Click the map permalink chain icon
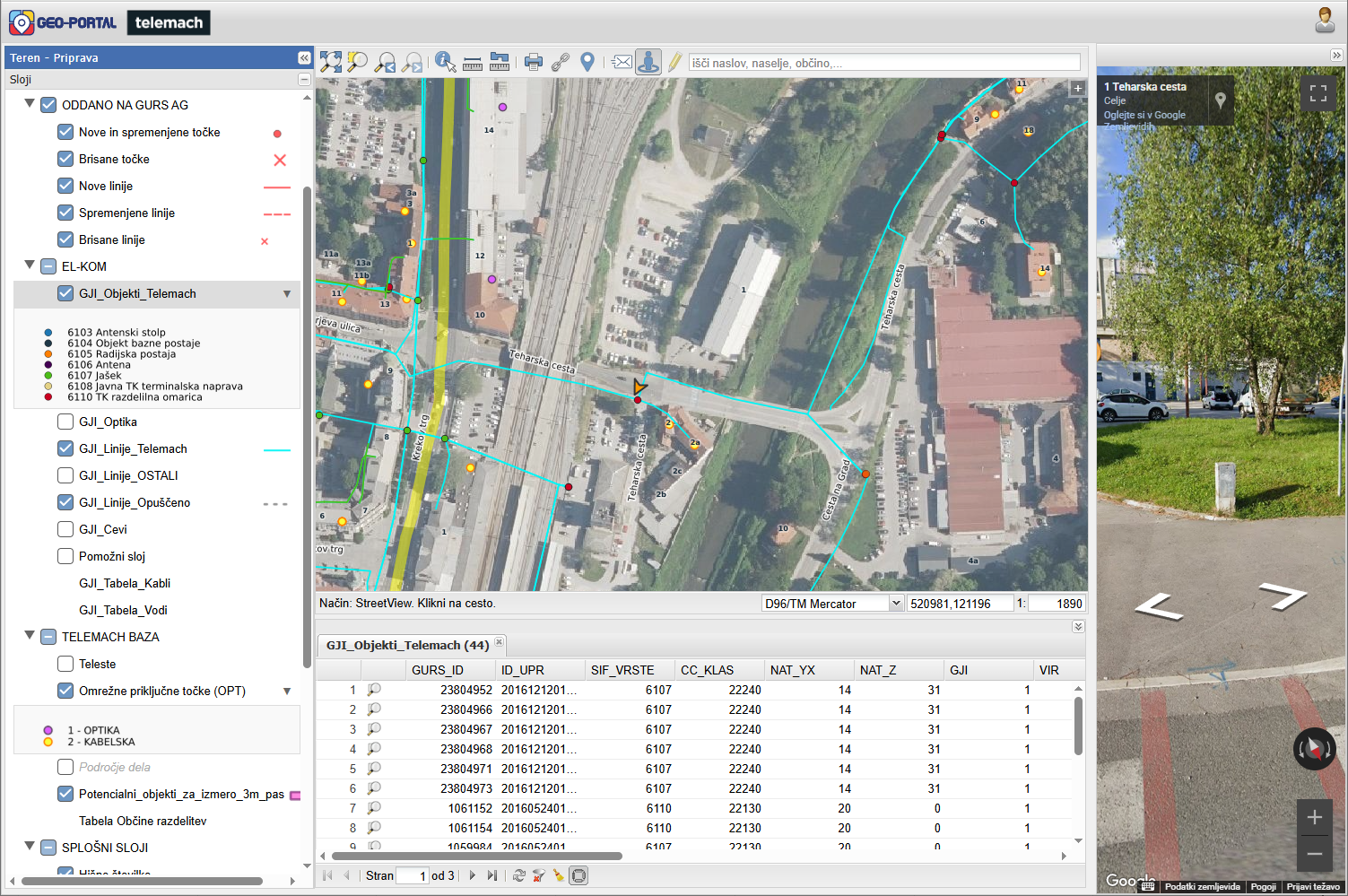 561,62
